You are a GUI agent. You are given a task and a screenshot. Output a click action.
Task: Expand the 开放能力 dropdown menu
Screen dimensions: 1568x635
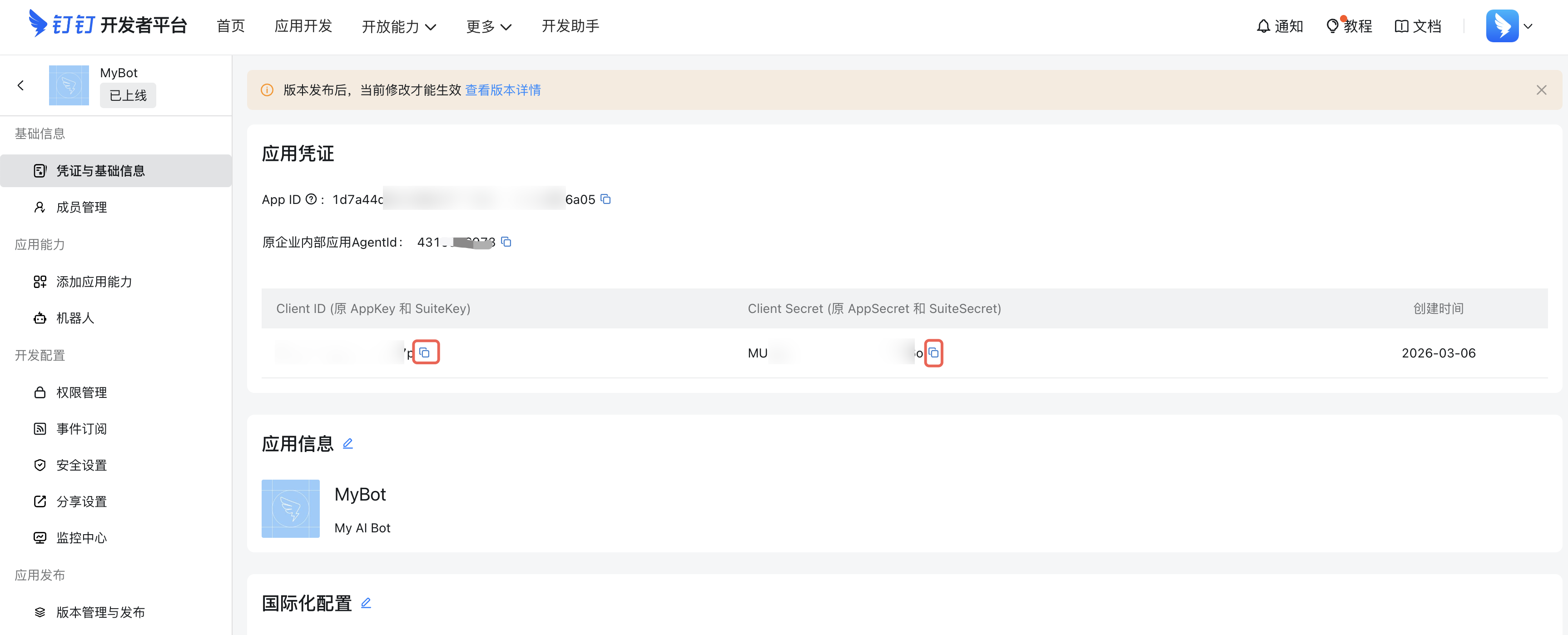coord(399,26)
